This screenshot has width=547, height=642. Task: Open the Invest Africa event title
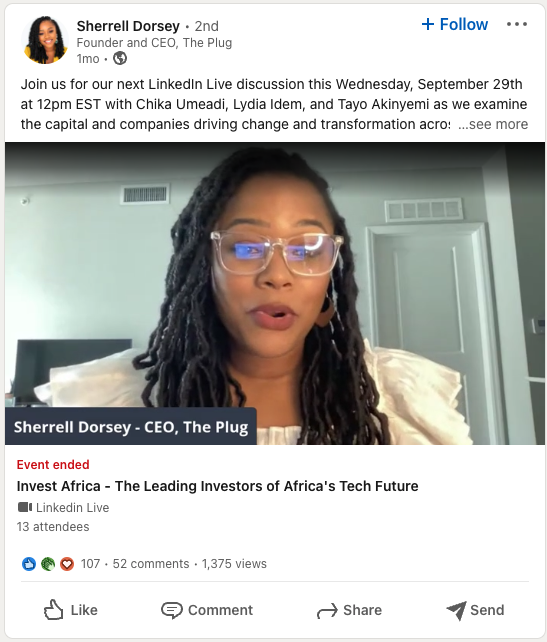217,486
